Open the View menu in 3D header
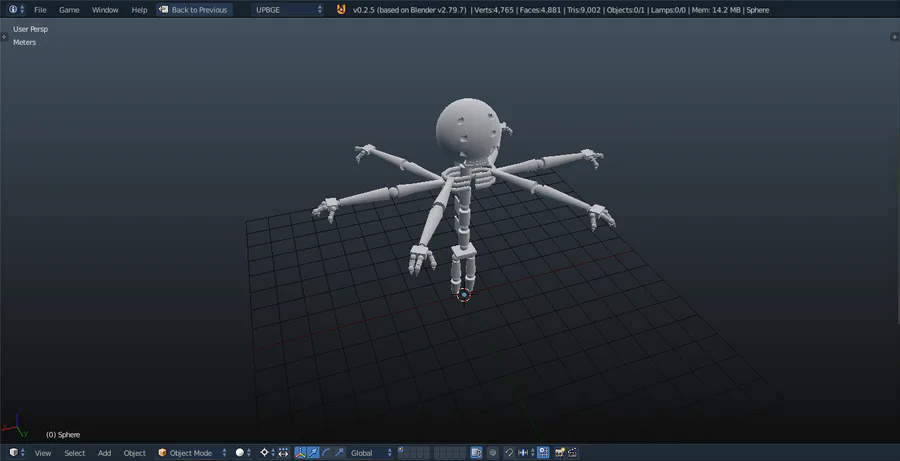The width and height of the screenshot is (900, 461). click(x=43, y=453)
